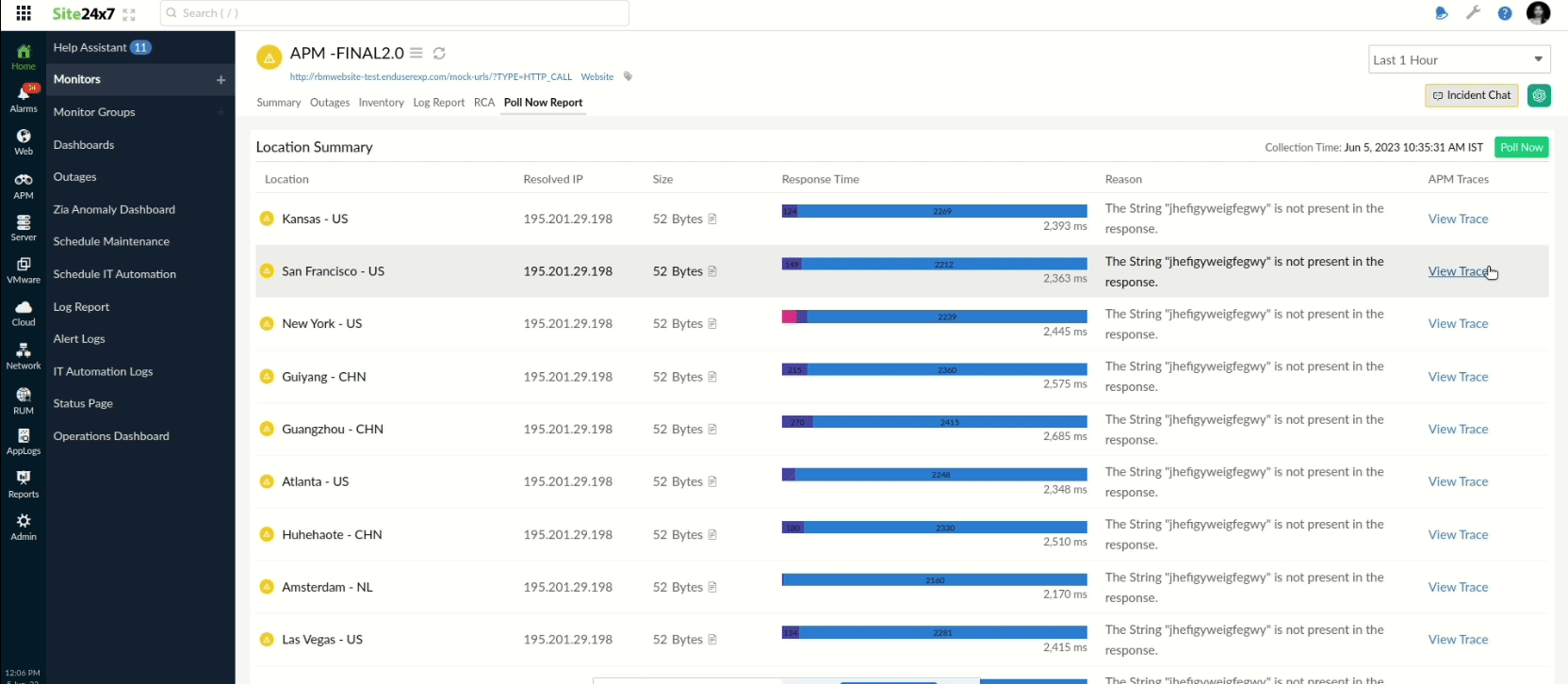The image size is (1568, 684).
Task: Select the Log Report tab
Action: (438, 103)
